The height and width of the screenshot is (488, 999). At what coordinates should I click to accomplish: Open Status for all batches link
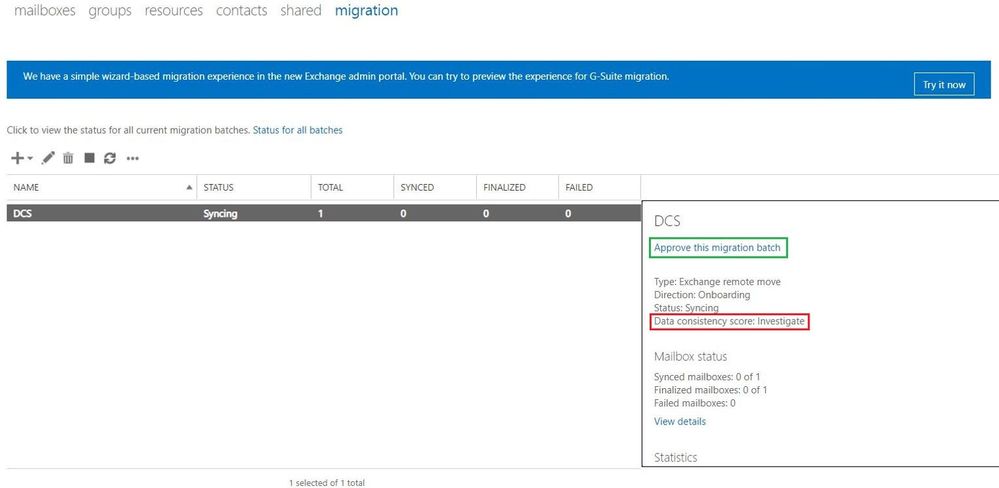[x=298, y=130]
